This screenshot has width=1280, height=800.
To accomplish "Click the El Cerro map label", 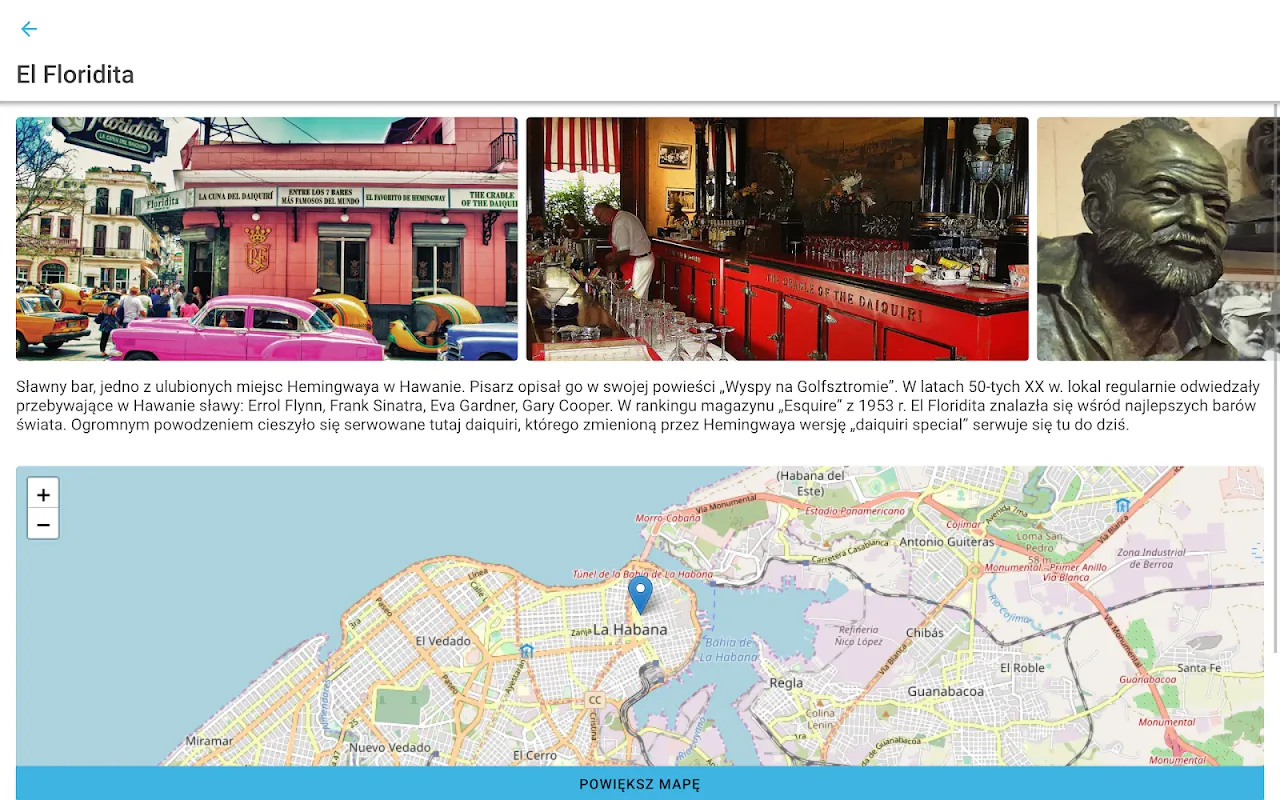I will point(534,755).
